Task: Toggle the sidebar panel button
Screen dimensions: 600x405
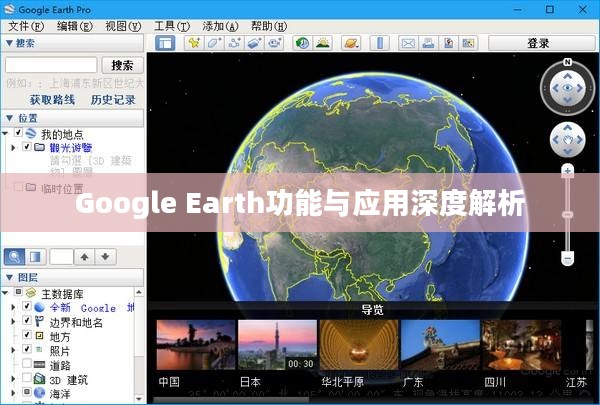Action: point(165,43)
